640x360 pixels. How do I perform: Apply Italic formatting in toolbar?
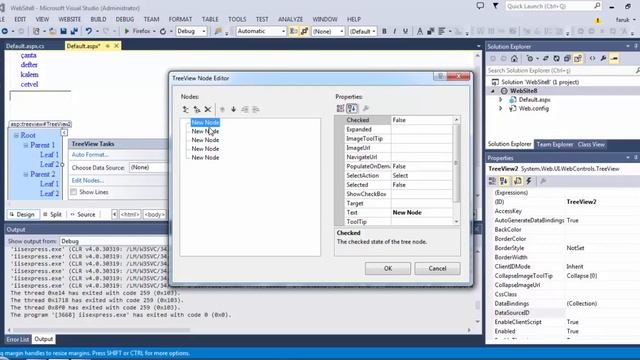tap(395, 31)
